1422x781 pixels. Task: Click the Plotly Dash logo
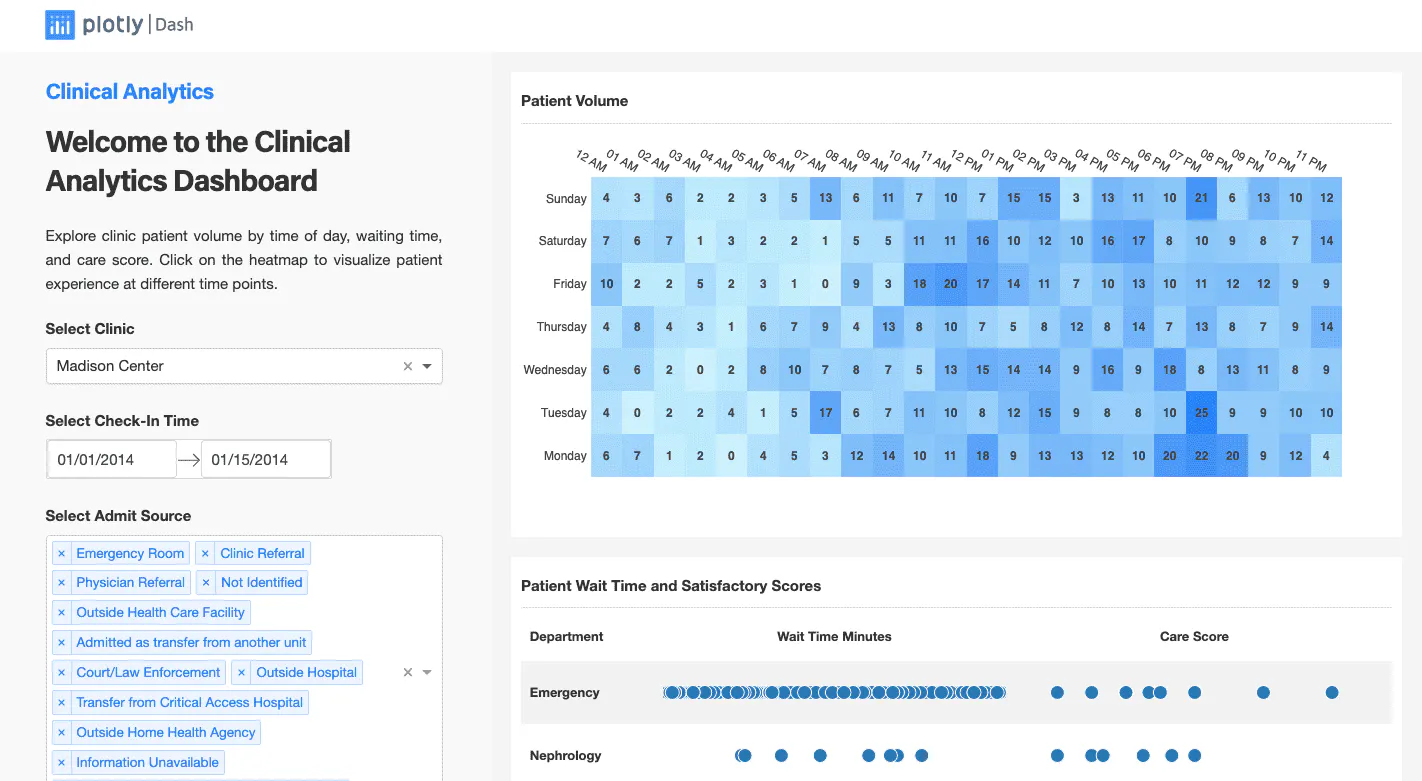[119, 25]
